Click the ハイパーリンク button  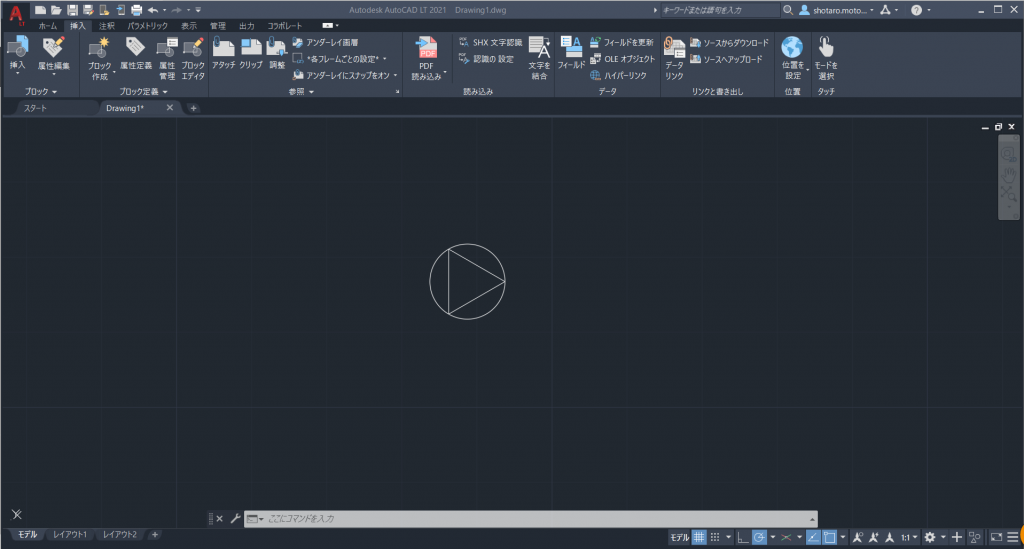[x=618, y=76]
